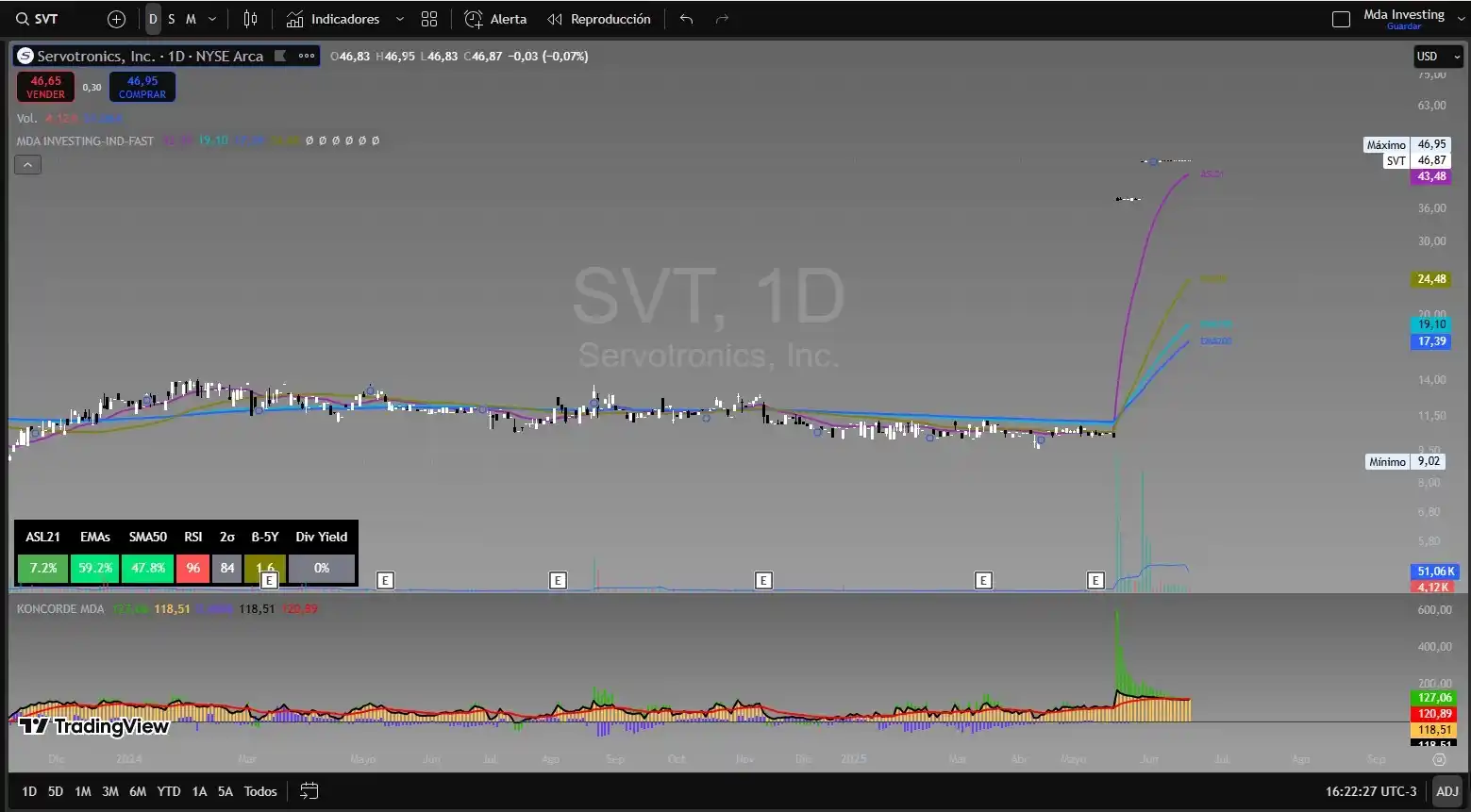The width and height of the screenshot is (1471, 812).
Task: Click the SMA50 47.8% table cell
Action: pyautogui.click(x=148, y=569)
